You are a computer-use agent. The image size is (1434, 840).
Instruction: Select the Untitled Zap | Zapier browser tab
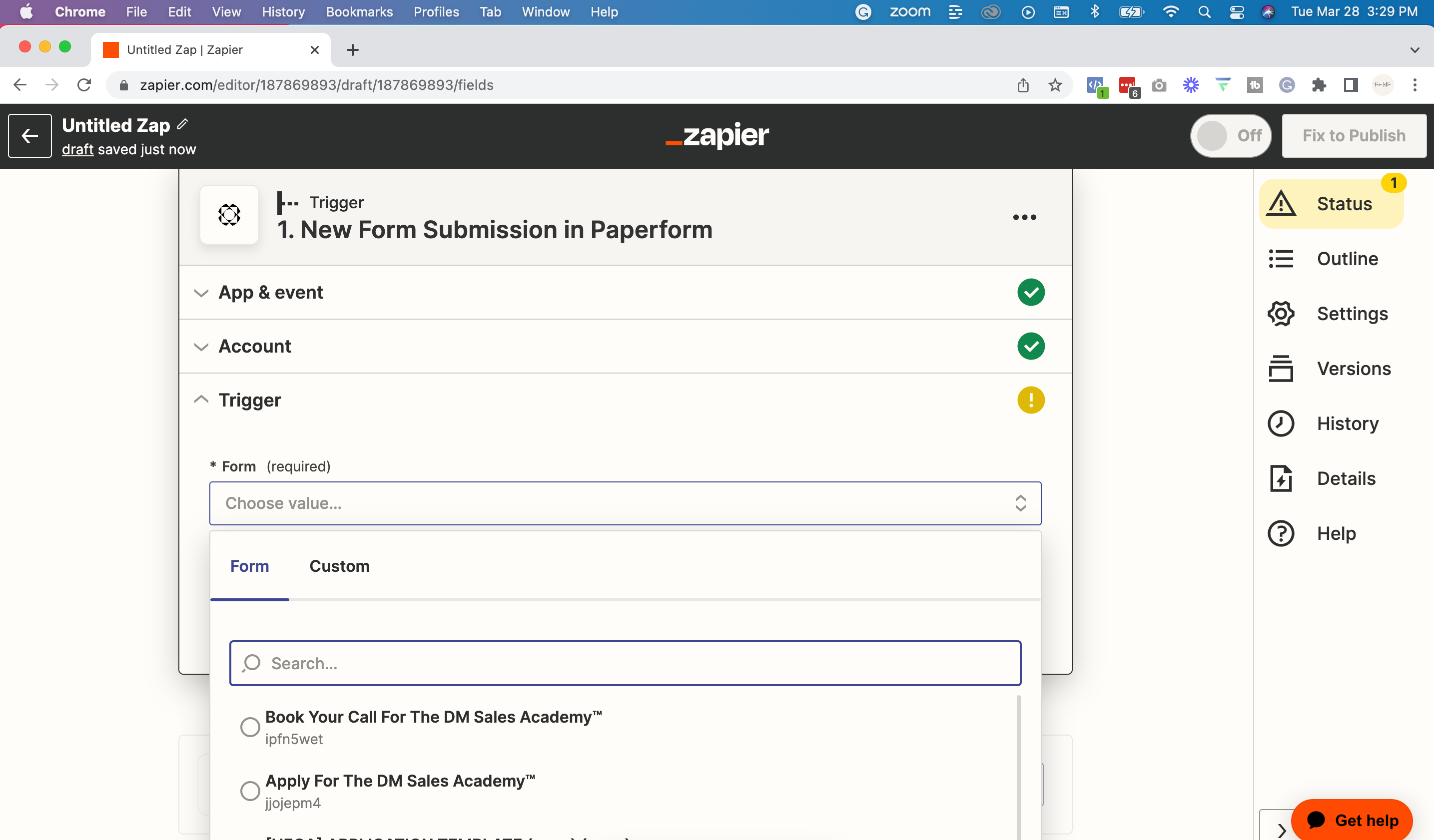[210, 49]
